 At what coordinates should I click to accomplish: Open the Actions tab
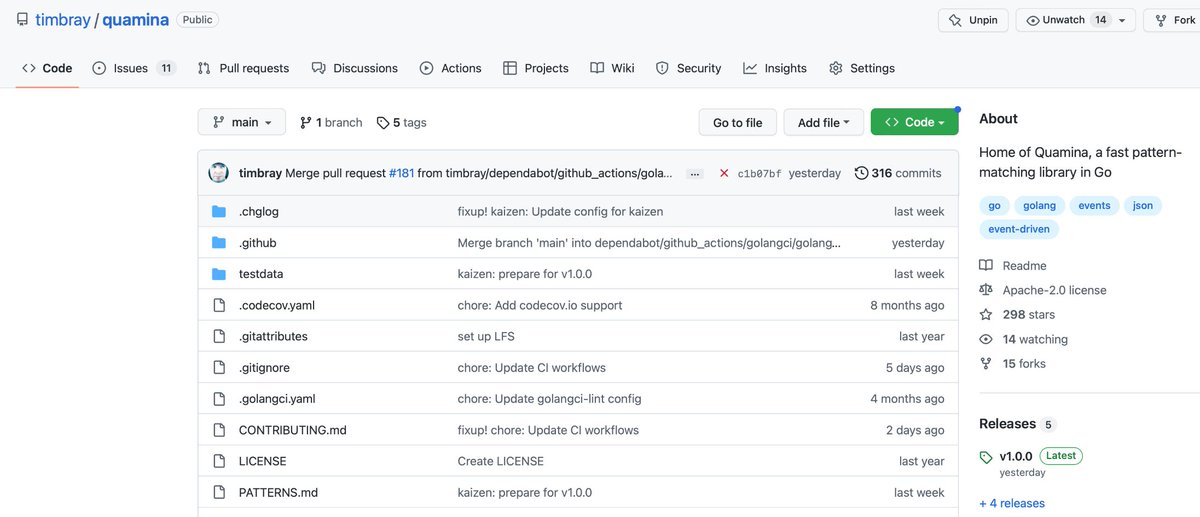pyautogui.click(x=450, y=68)
